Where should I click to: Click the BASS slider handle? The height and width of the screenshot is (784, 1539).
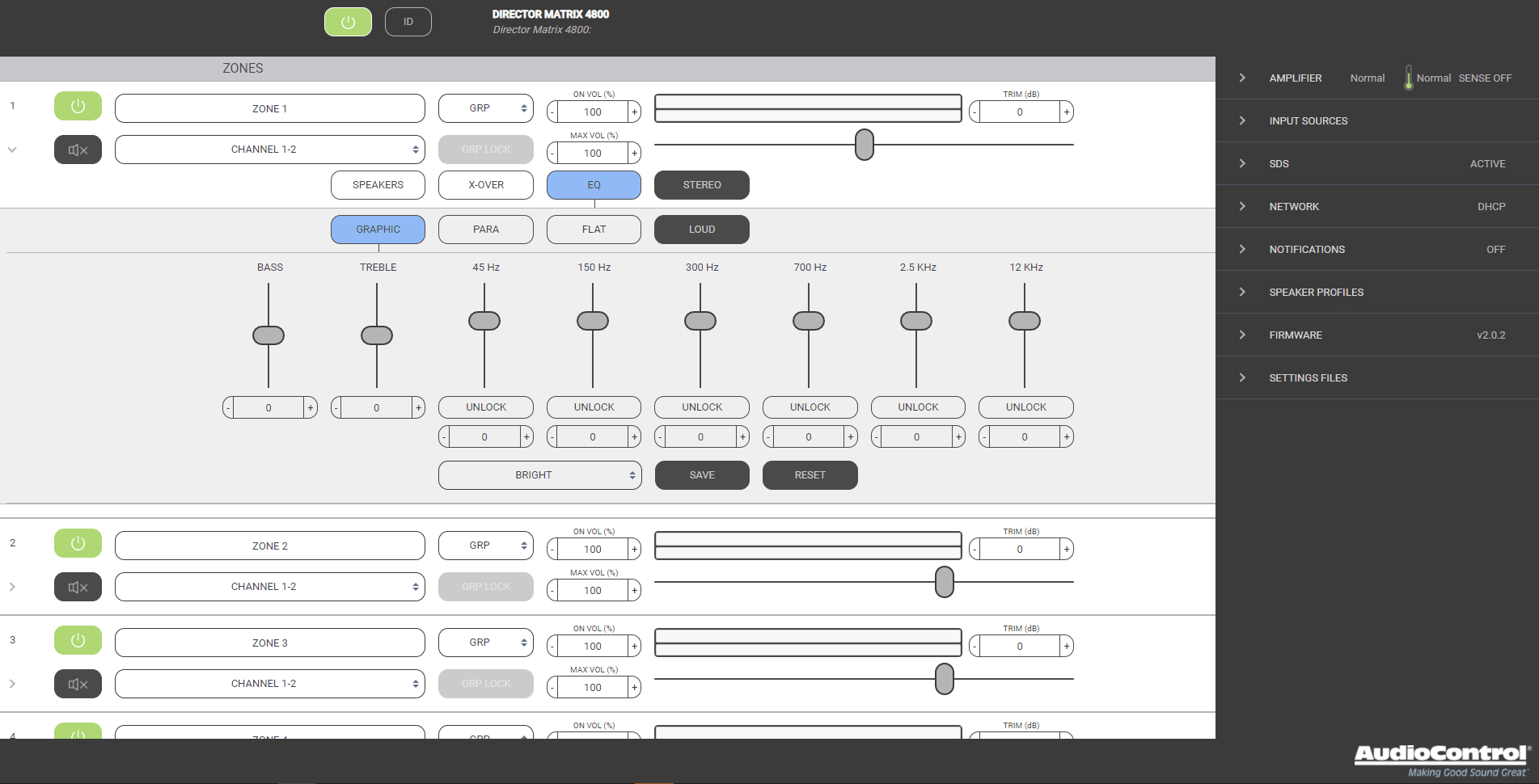(268, 335)
